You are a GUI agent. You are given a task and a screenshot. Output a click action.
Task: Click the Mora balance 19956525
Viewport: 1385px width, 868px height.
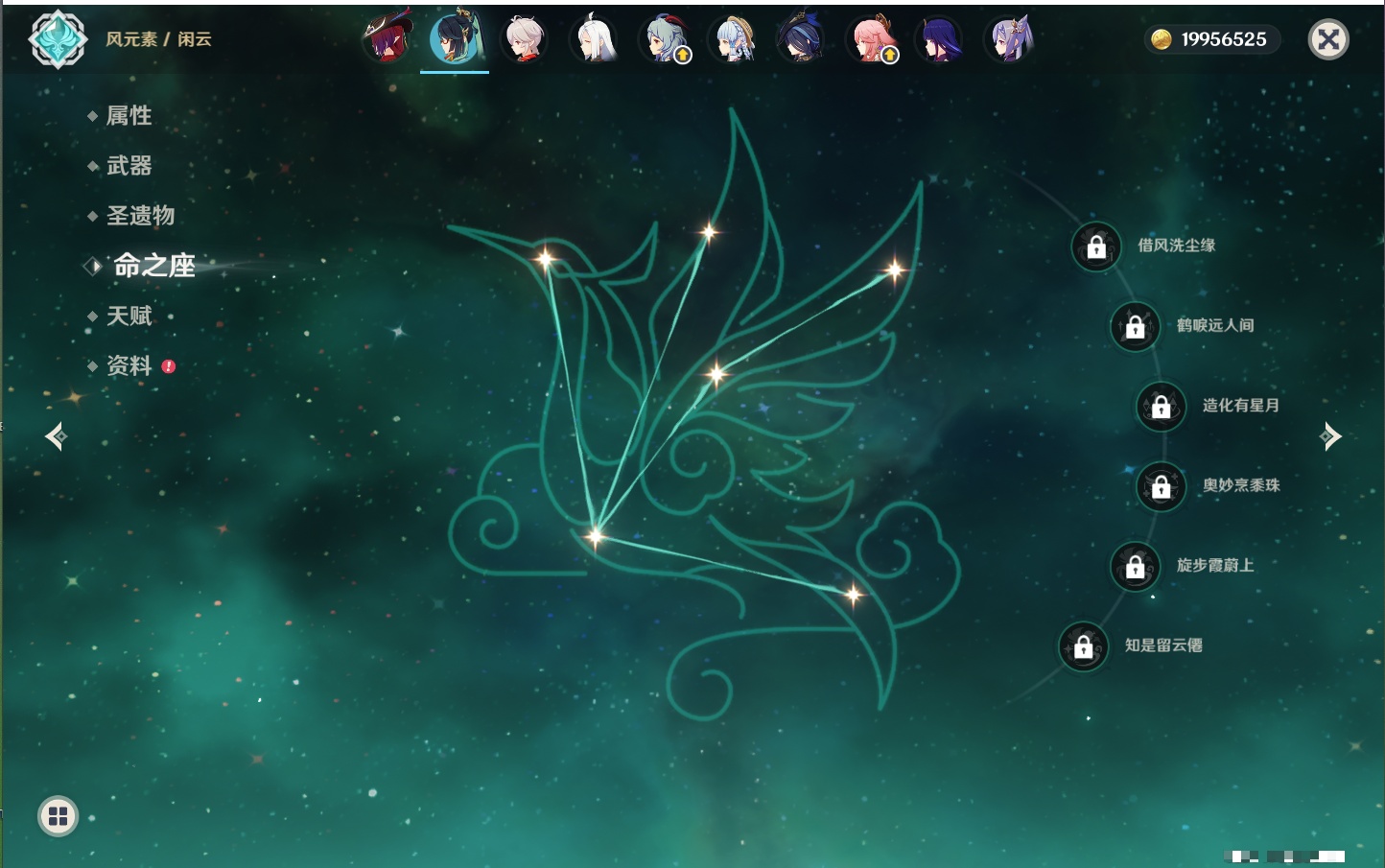pyautogui.click(x=1224, y=39)
